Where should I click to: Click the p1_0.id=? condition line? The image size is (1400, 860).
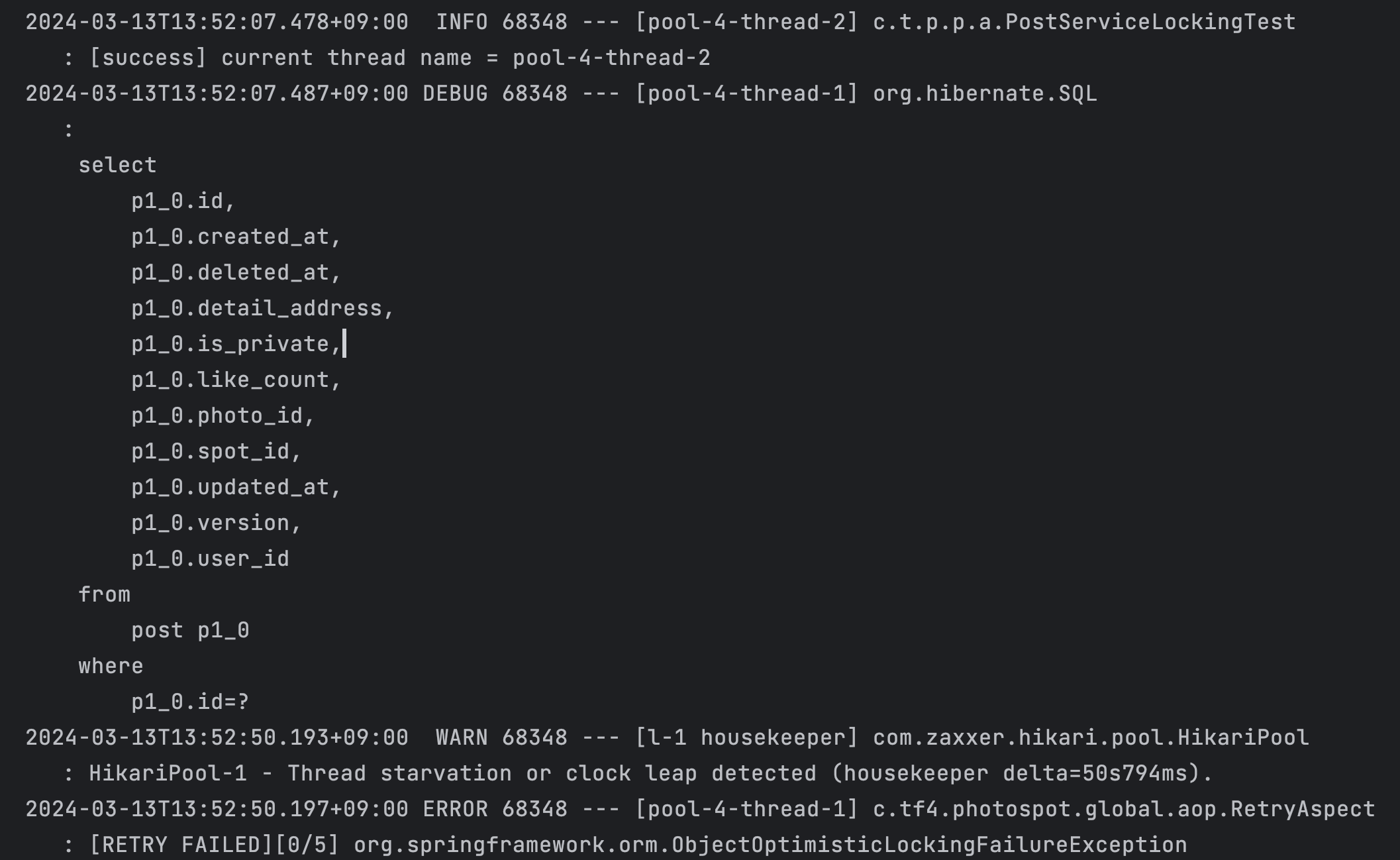click(x=190, y=702)
